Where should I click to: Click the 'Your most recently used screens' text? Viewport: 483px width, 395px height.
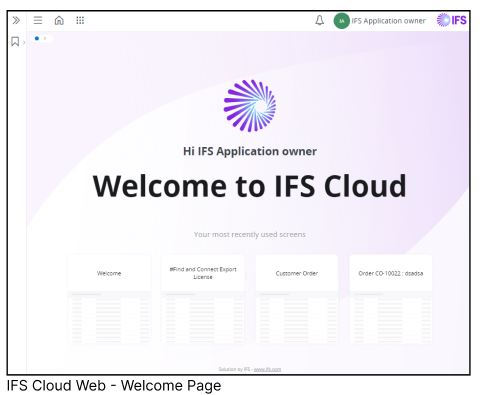pos(250,234)
